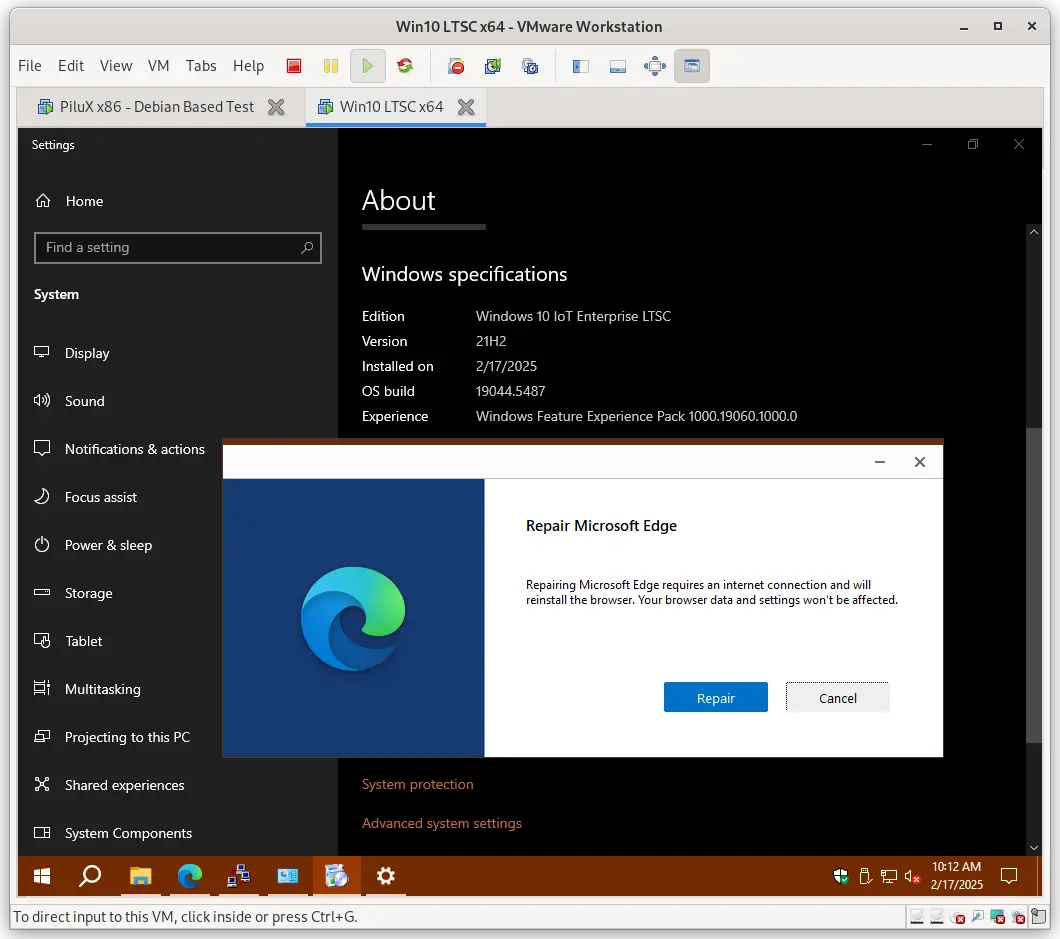
Task: Launch Microsoft Edge from the guest taskbar
Action: (189, 876)
